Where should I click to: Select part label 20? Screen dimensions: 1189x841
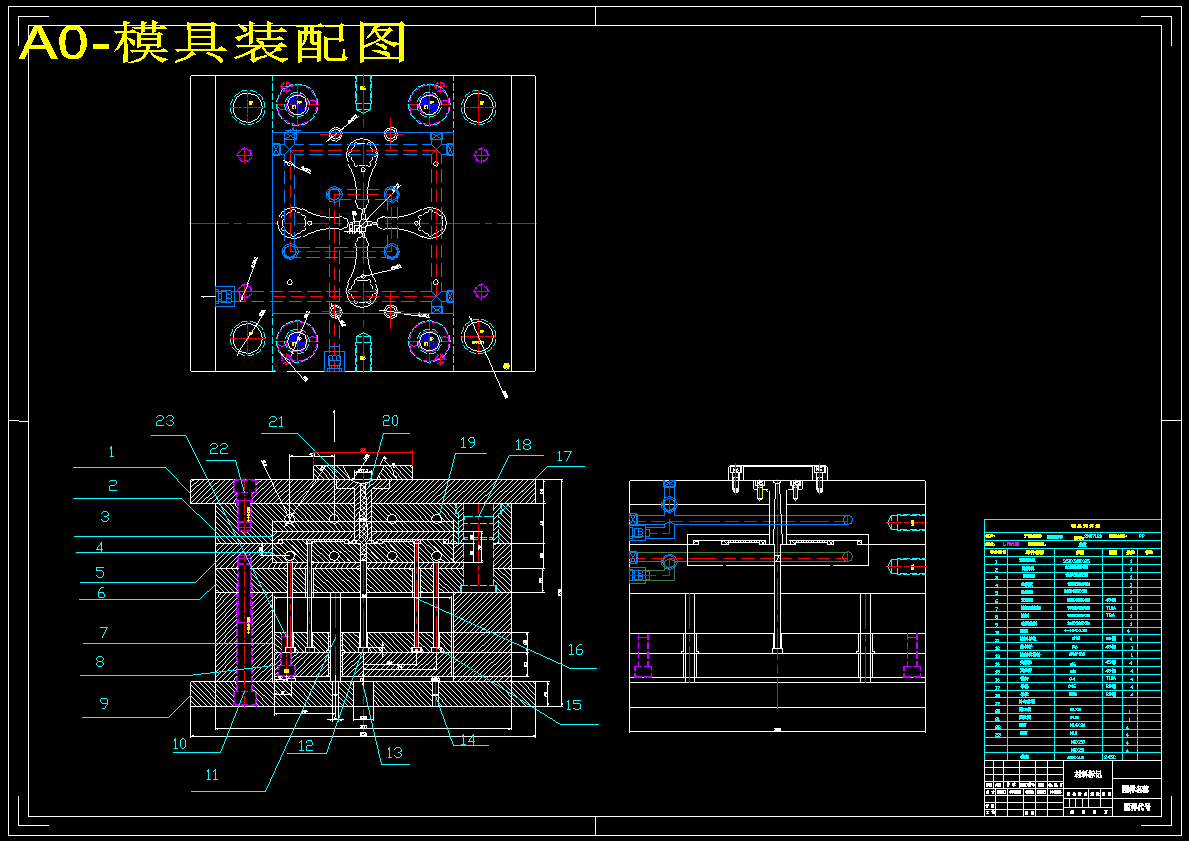point(390,421)
